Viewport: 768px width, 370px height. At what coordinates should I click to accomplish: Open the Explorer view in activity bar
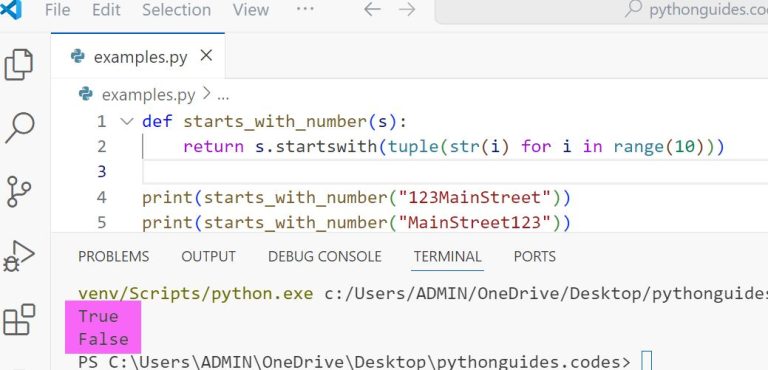[x=19, y=64]
